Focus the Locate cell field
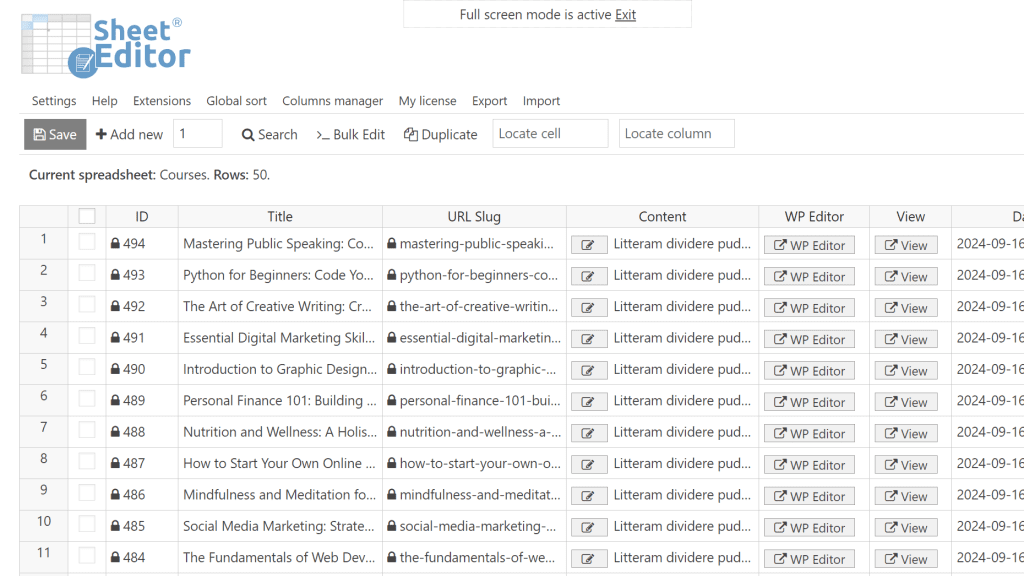 [x=551, y=133]
